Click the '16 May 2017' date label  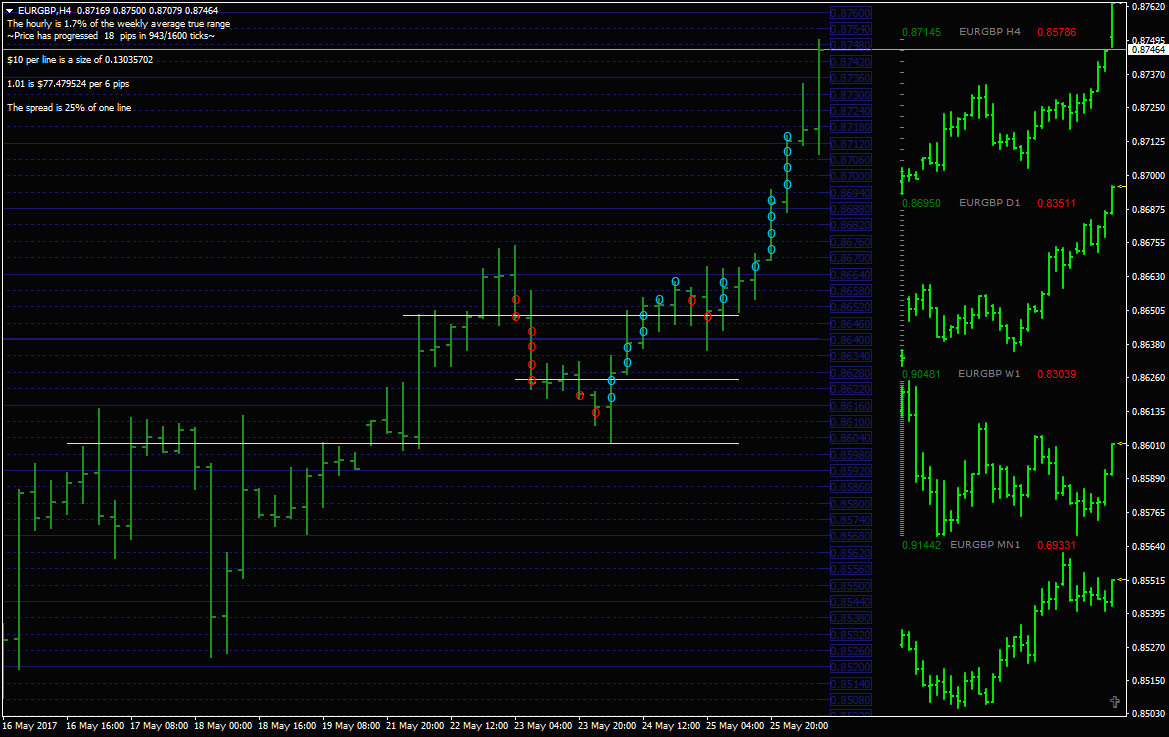point(30,725)
